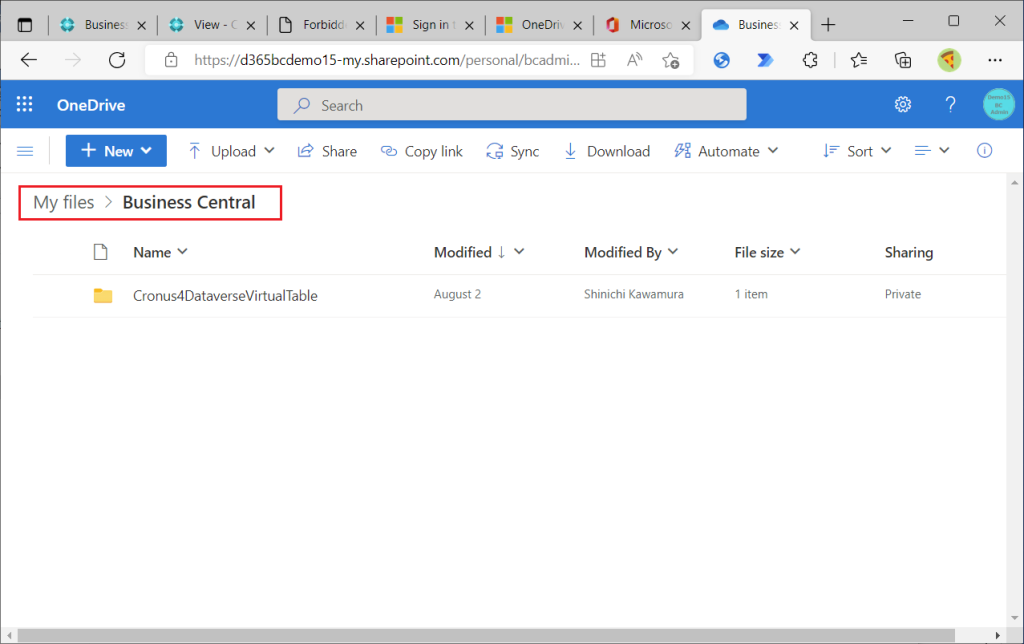The height and width of the screenshot is (644, 1024).
Task: Go to My files breadcrumb
Action: 64,202
